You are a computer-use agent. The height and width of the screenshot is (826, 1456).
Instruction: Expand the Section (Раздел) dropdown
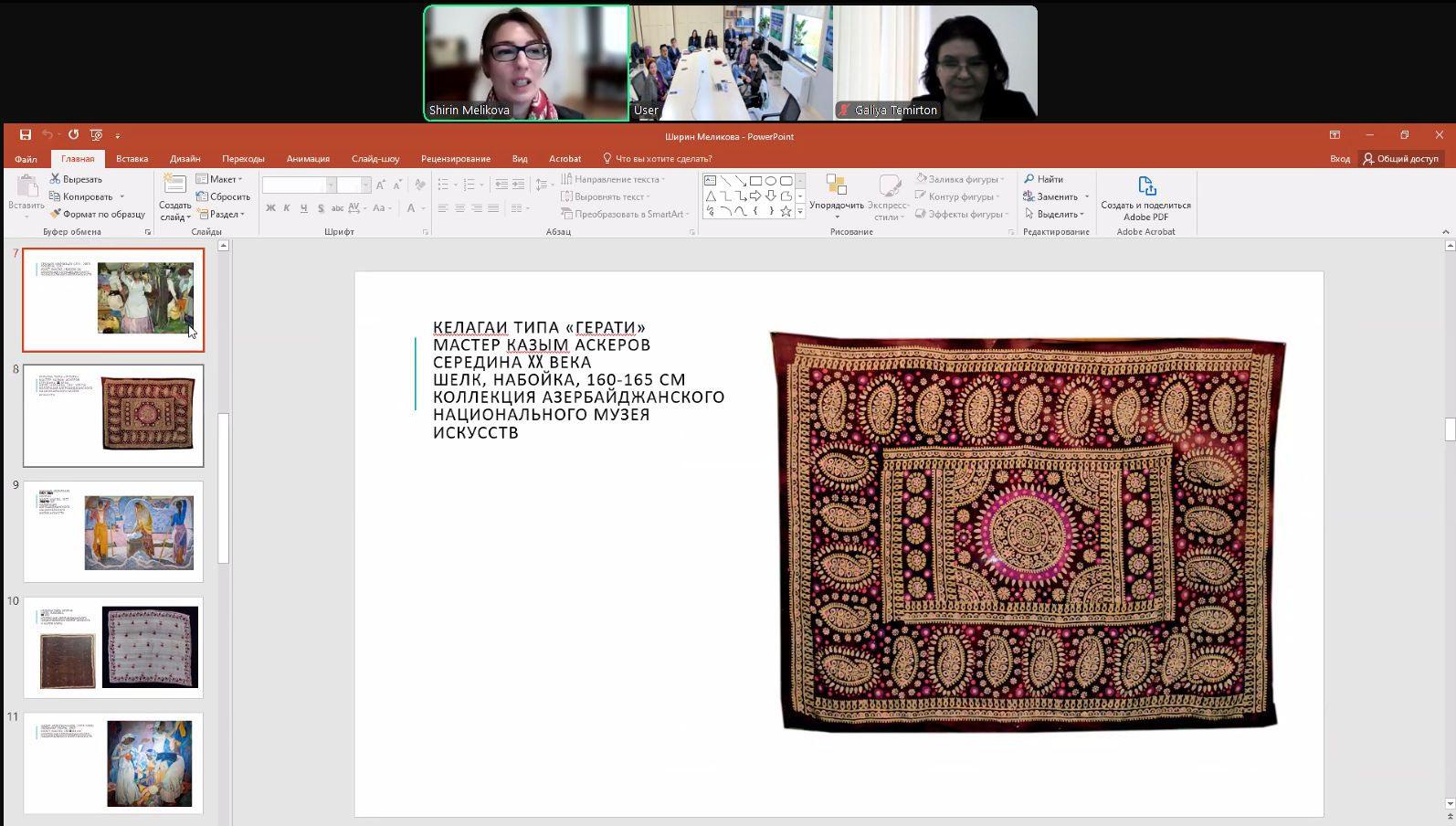coord(221,214)
